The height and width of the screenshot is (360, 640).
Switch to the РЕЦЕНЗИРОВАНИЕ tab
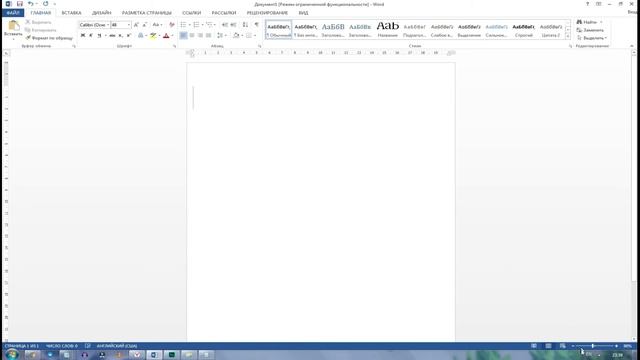(x=267, y=13)
